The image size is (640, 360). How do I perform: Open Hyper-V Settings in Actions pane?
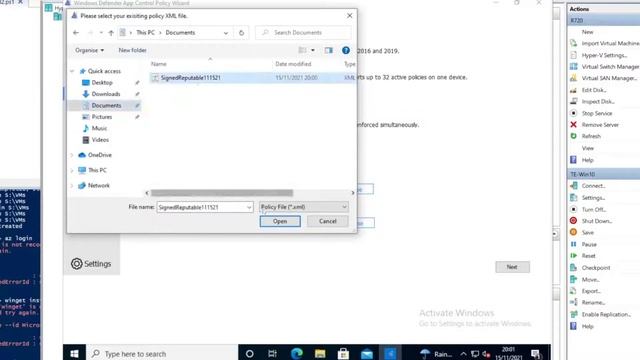(604, 55)
